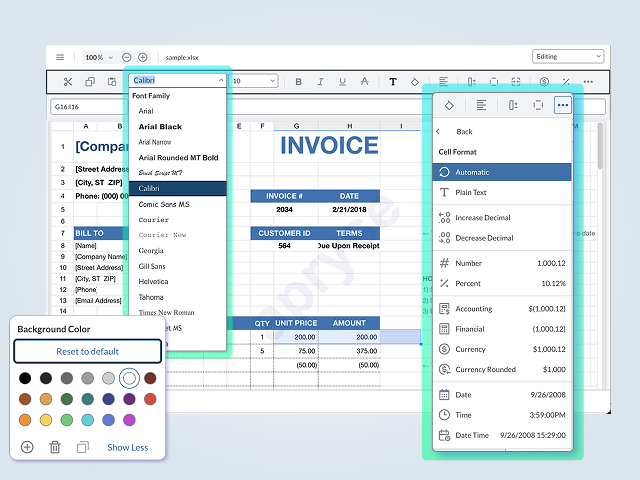Open the font size 10 dropdown
The height and width of the screenshot is (480, 640).
253,81
